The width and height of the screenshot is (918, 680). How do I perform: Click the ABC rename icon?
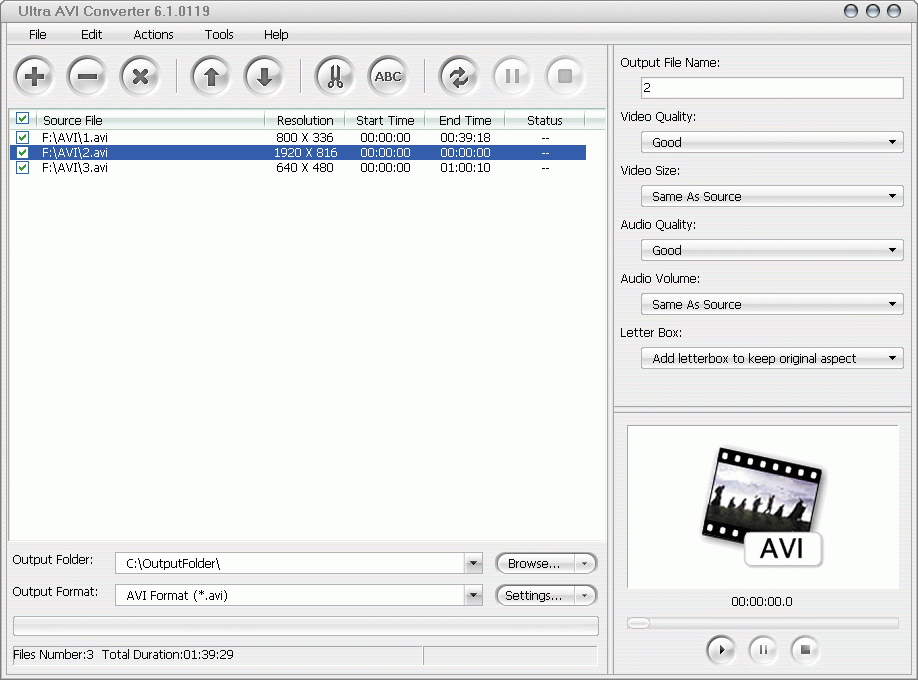(388, 76)
